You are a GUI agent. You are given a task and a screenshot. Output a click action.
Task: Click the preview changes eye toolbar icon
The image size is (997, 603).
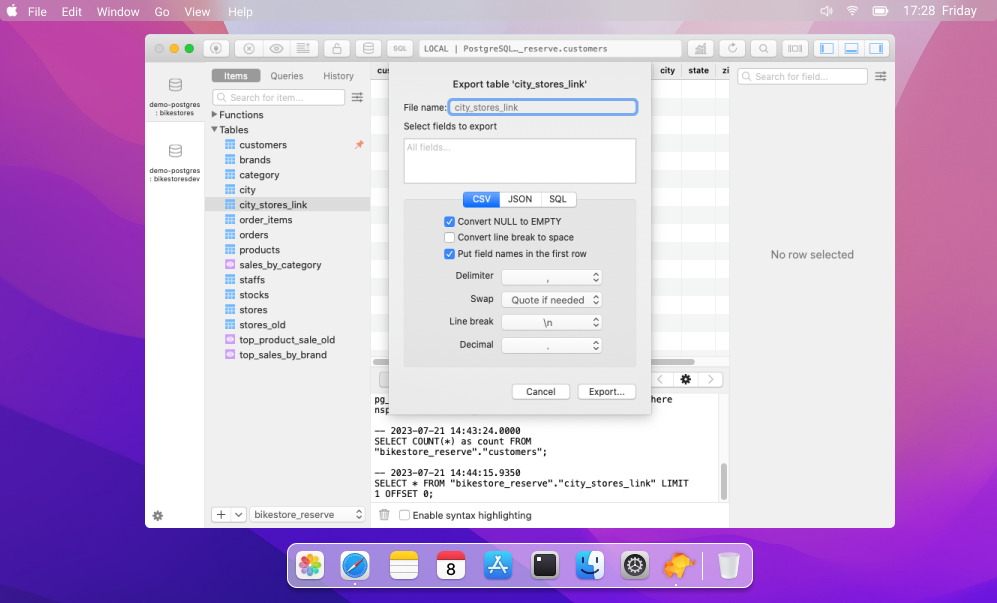pos(276,48)
